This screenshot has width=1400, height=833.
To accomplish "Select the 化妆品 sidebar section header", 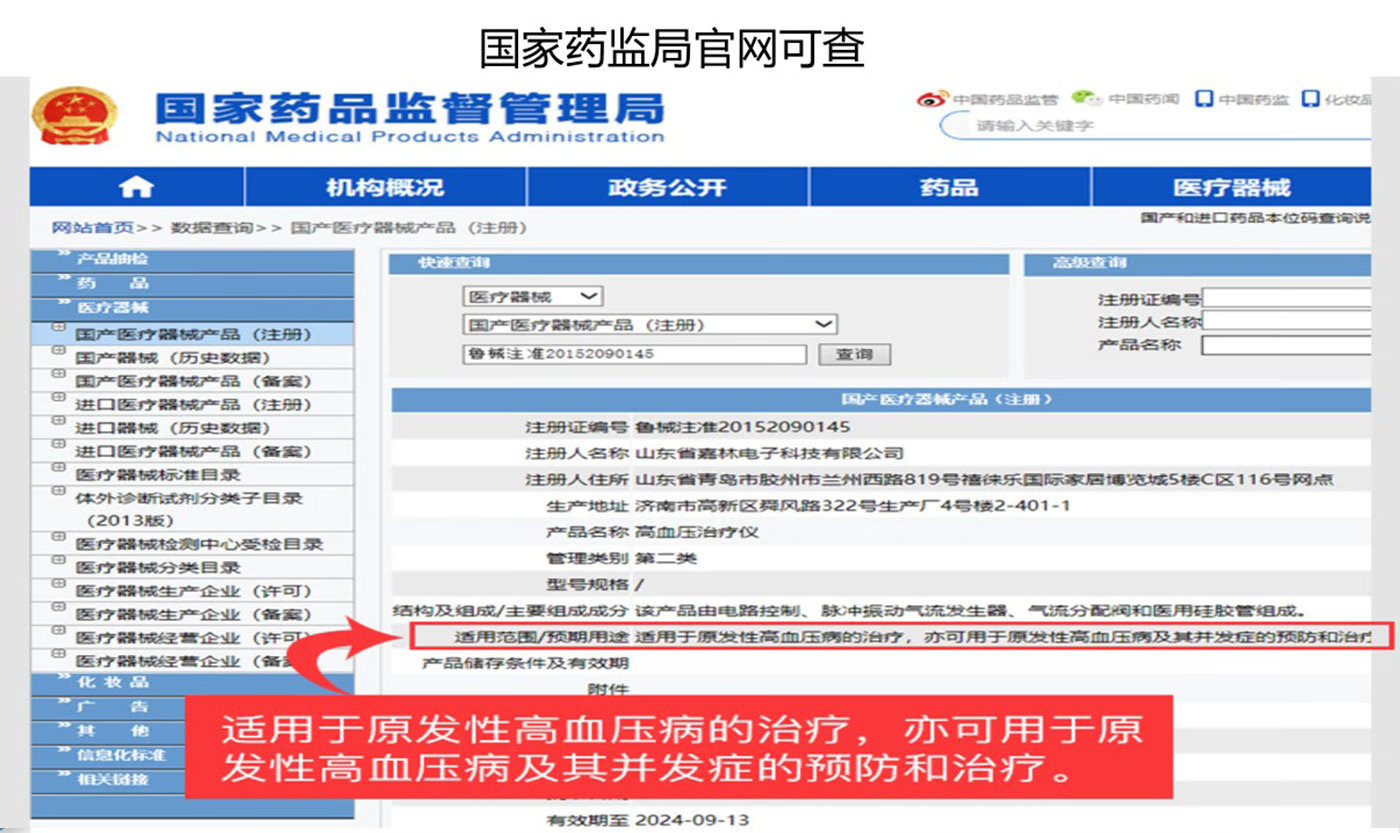I will tap(192, 682).
